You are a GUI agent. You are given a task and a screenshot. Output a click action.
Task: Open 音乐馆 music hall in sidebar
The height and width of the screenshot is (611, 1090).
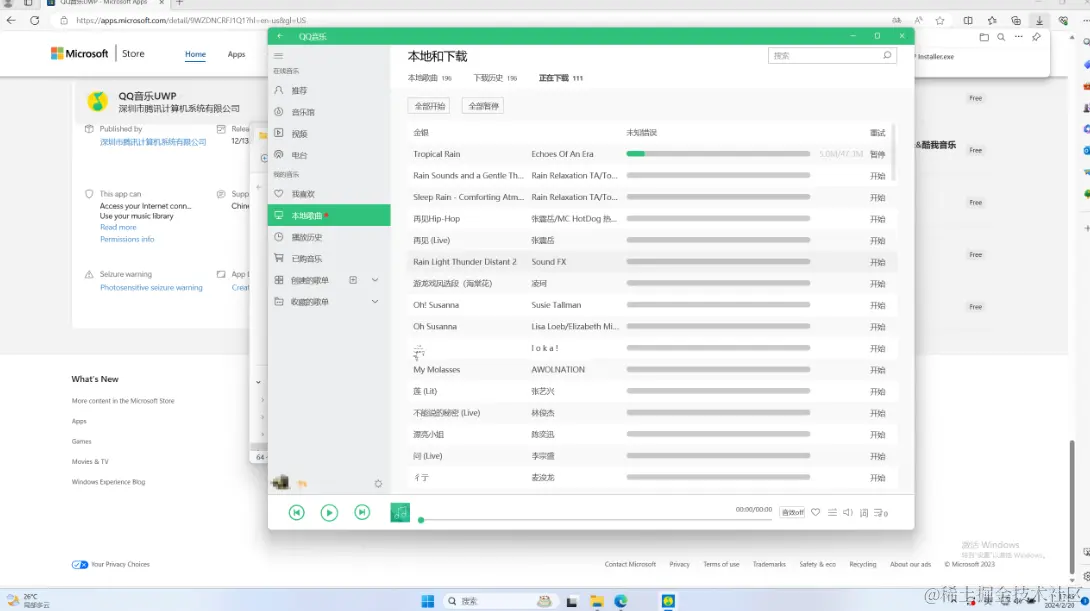(x=303, y=112)
